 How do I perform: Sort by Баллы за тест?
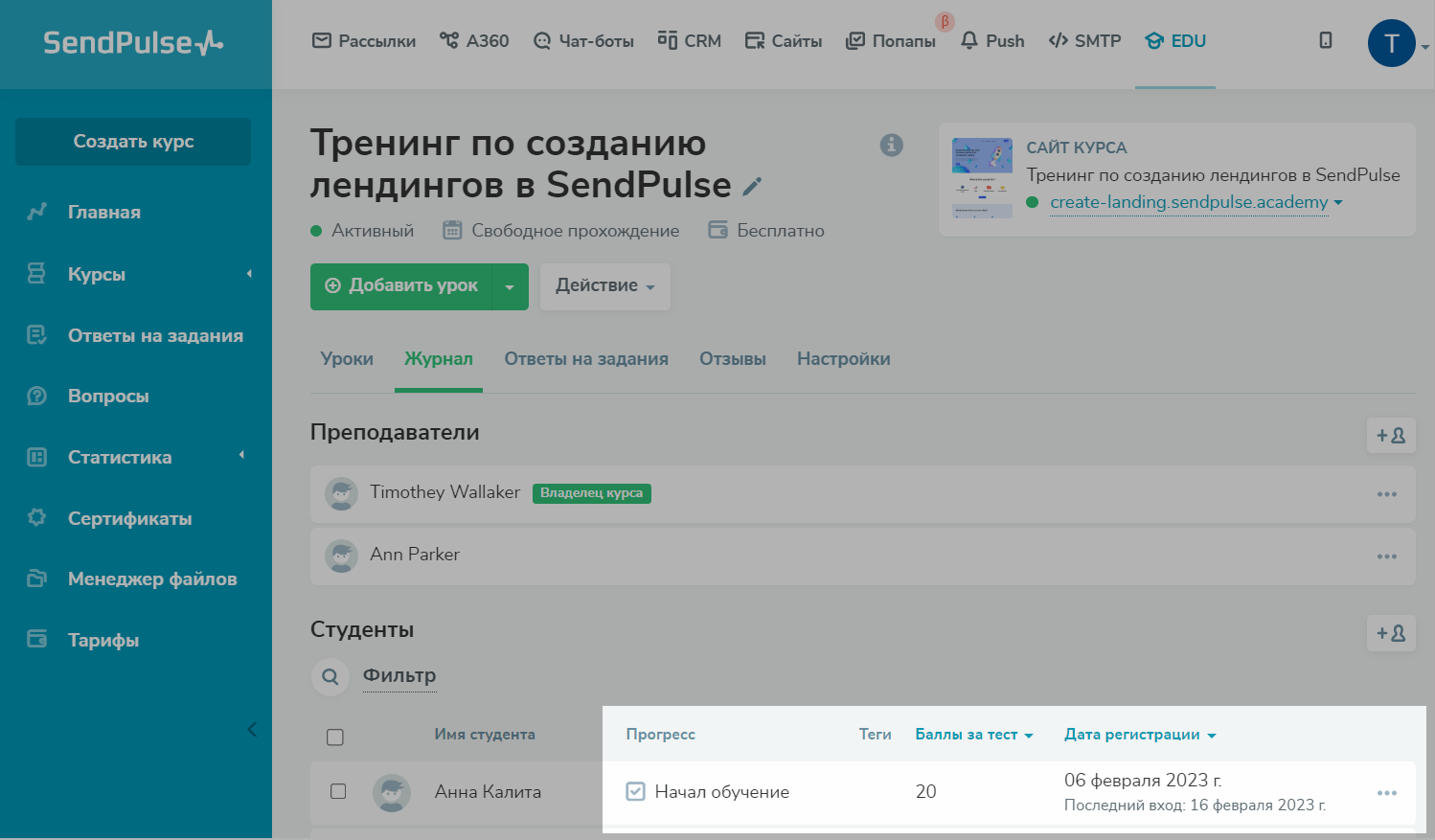pos(974,735)
